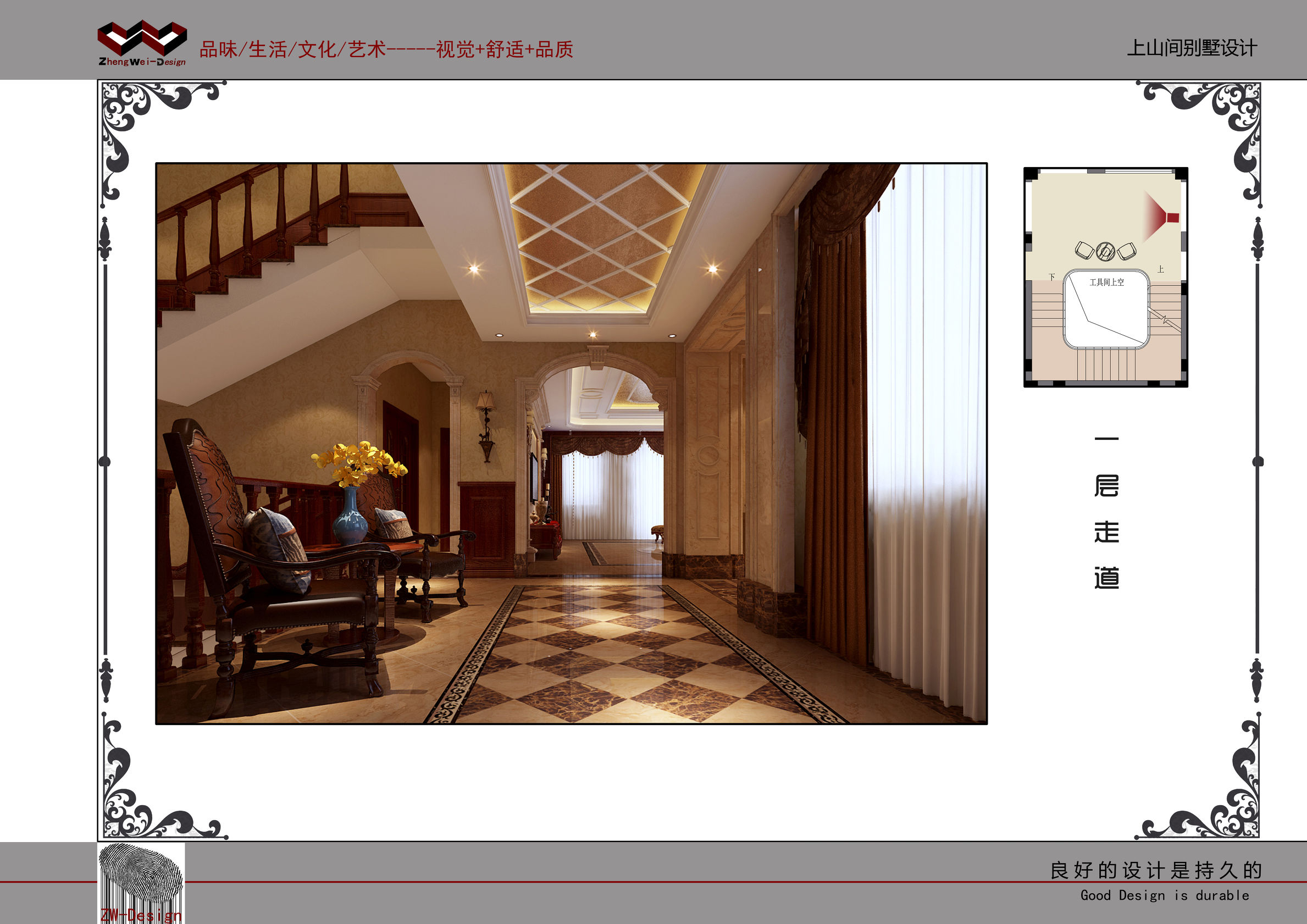Click the main hallway rendering image
This screenshot has width=1307, height=924.
click(571, 444)
